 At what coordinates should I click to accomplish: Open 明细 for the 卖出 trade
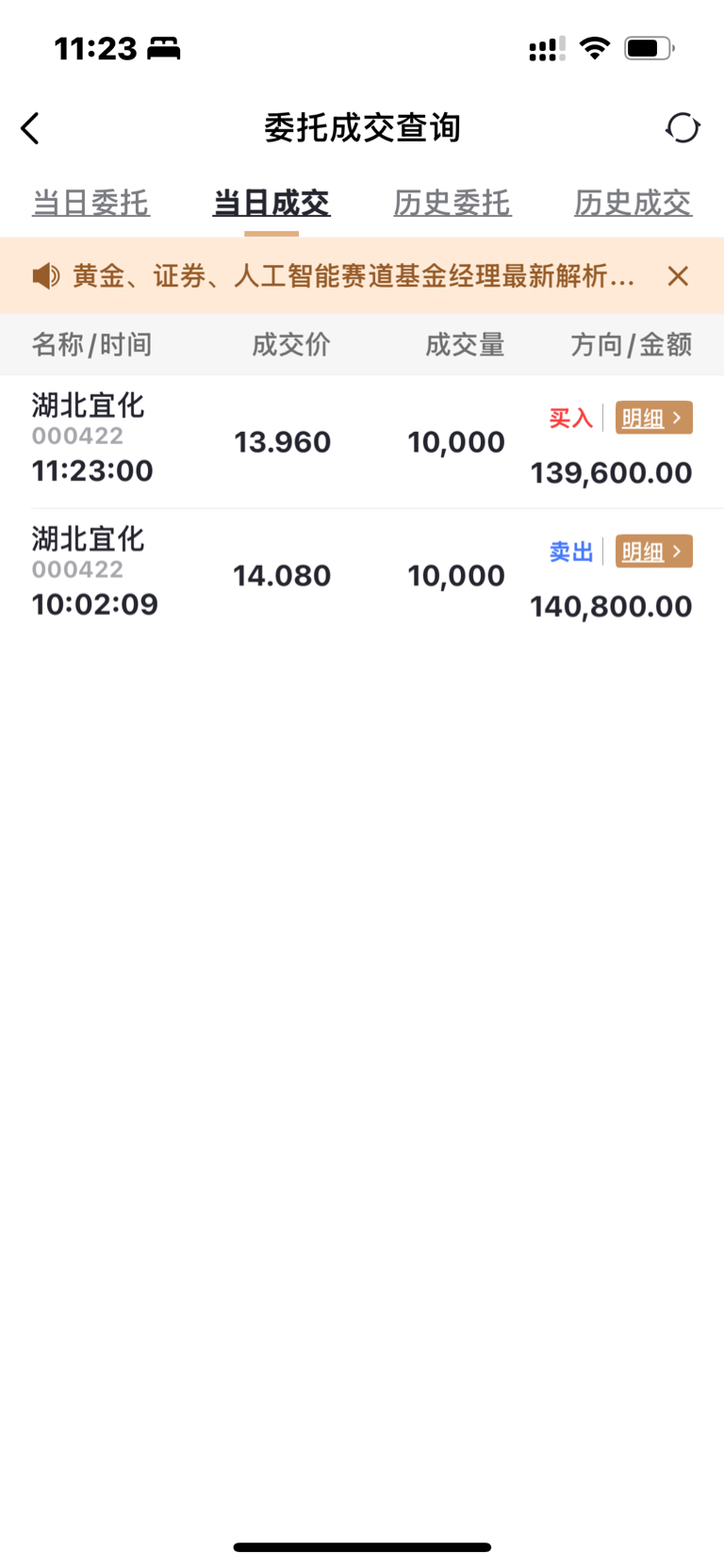point(653,552)
